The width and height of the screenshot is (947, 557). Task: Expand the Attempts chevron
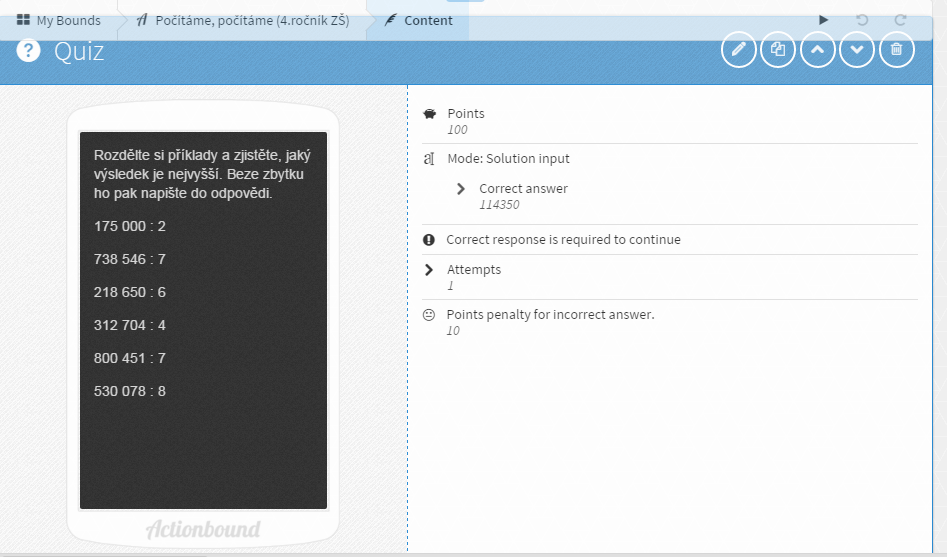point(429,270)
